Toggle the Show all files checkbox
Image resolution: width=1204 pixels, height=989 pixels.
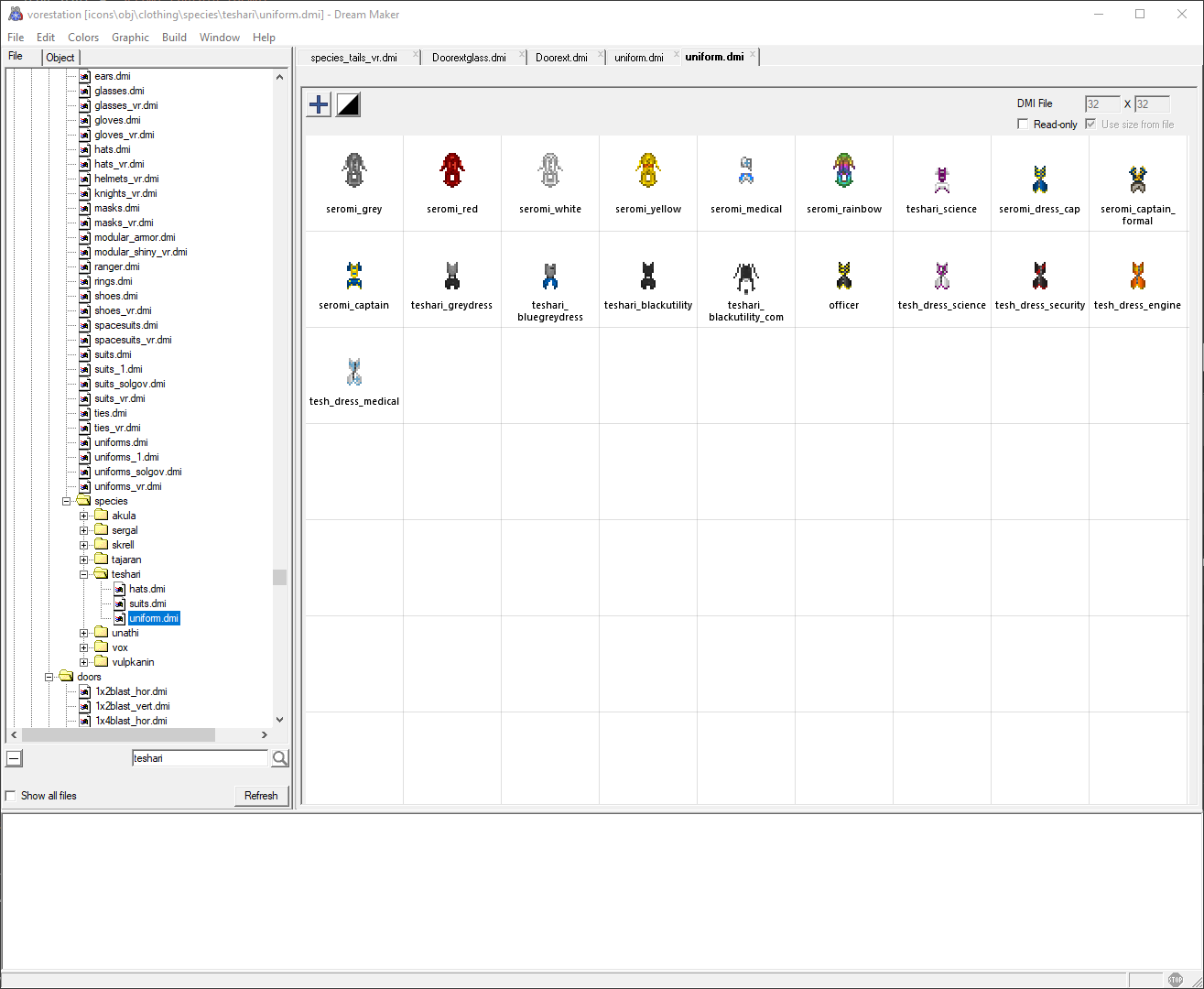[10, 795]
